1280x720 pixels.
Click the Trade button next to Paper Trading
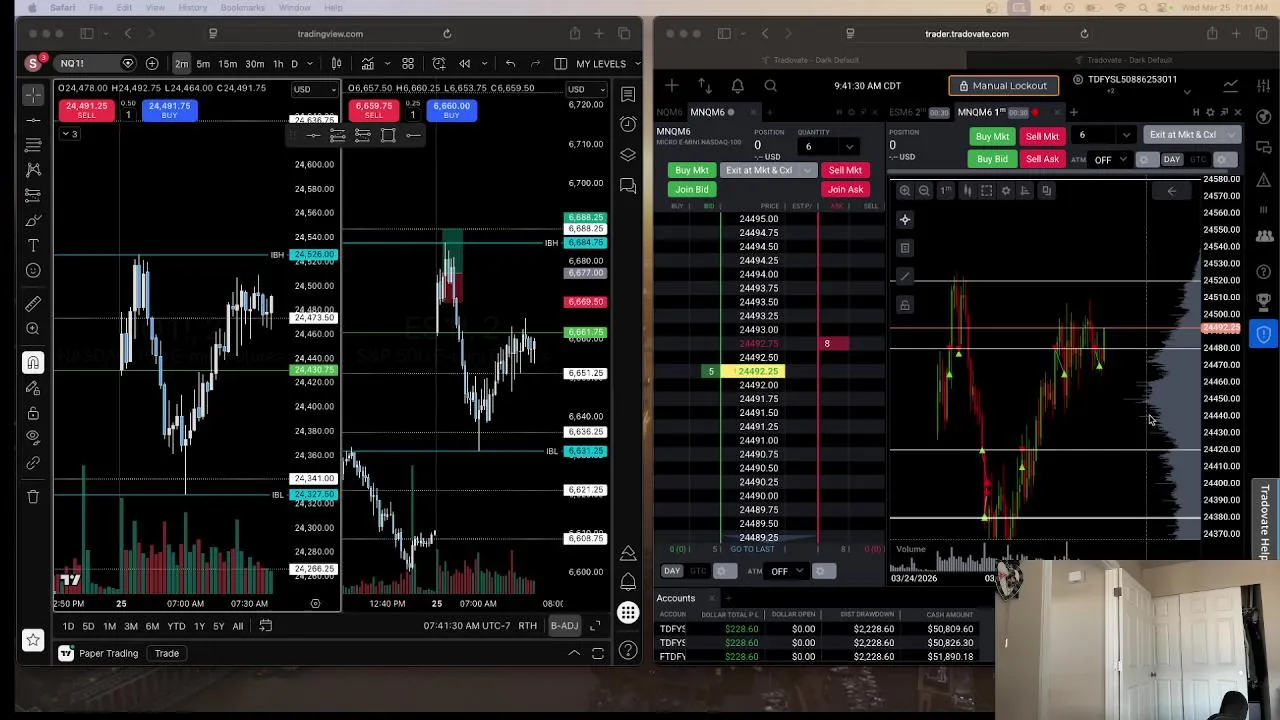point(167,654)
